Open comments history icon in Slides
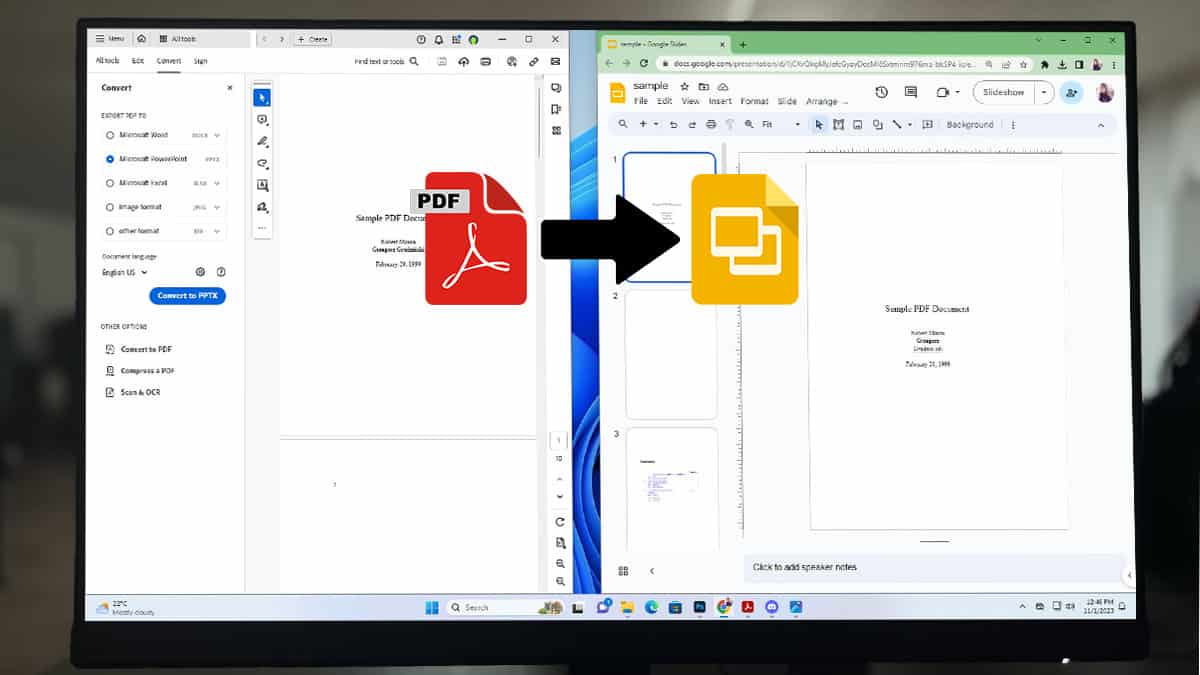Viewport: 1200px width, 675px height. click(x=911, y=92)
